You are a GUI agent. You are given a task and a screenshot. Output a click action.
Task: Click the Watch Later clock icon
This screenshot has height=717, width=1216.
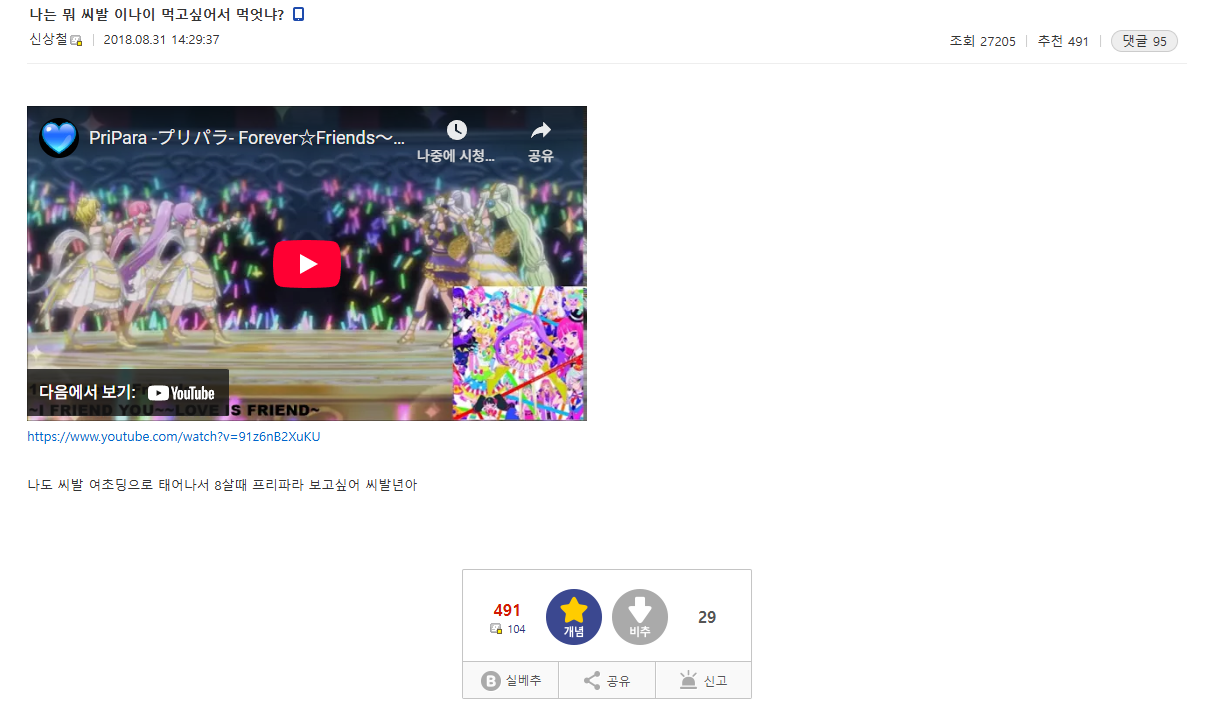tap(456, 131)
